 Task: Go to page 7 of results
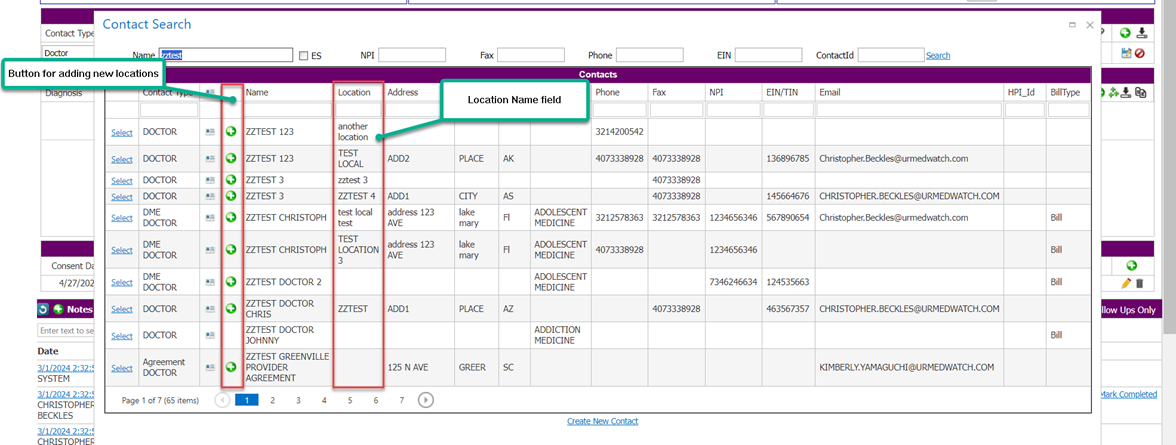pyautogui.click(x=402, y=400)
